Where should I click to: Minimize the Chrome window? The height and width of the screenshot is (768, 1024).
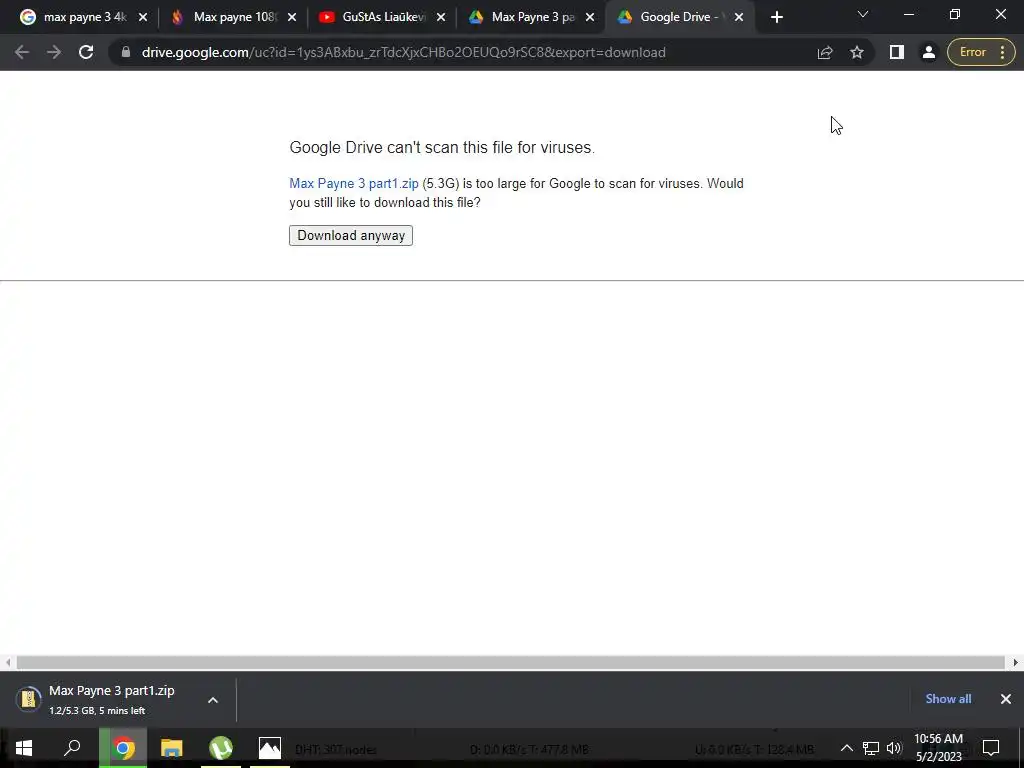908,14
